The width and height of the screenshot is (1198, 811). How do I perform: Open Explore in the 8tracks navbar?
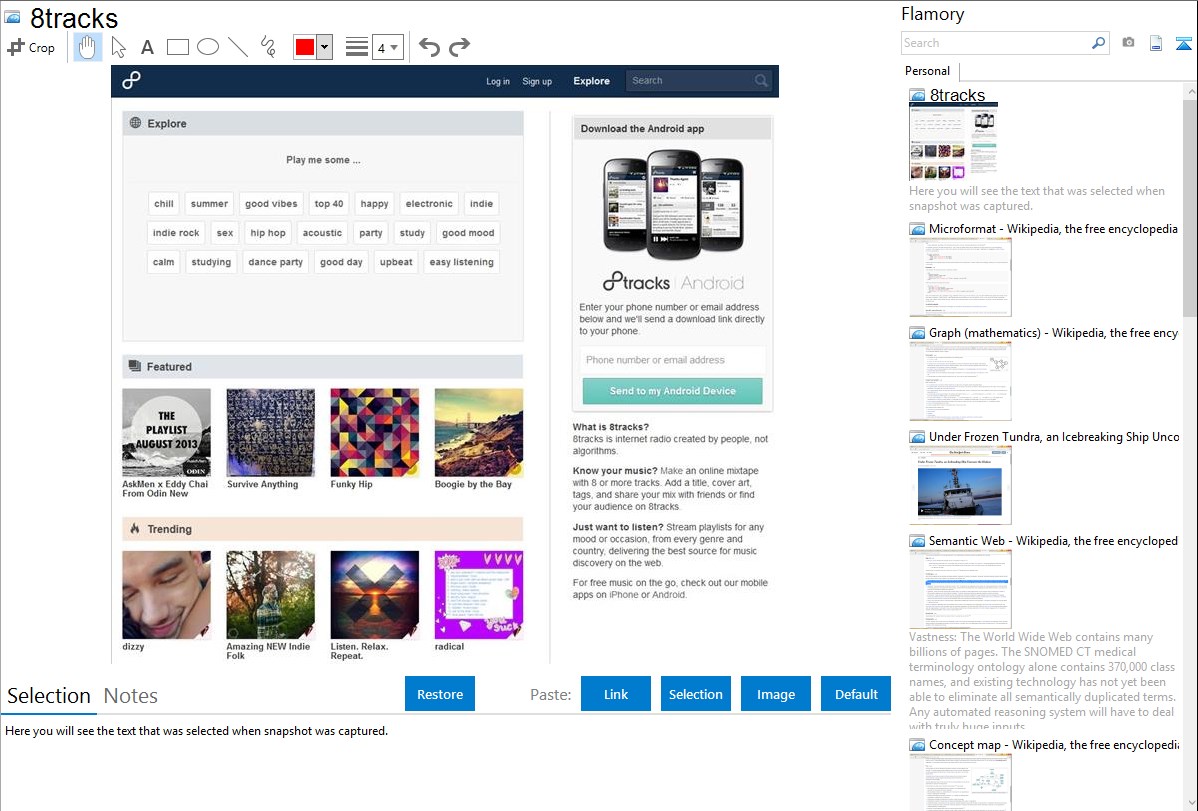(x=591, y=81)
